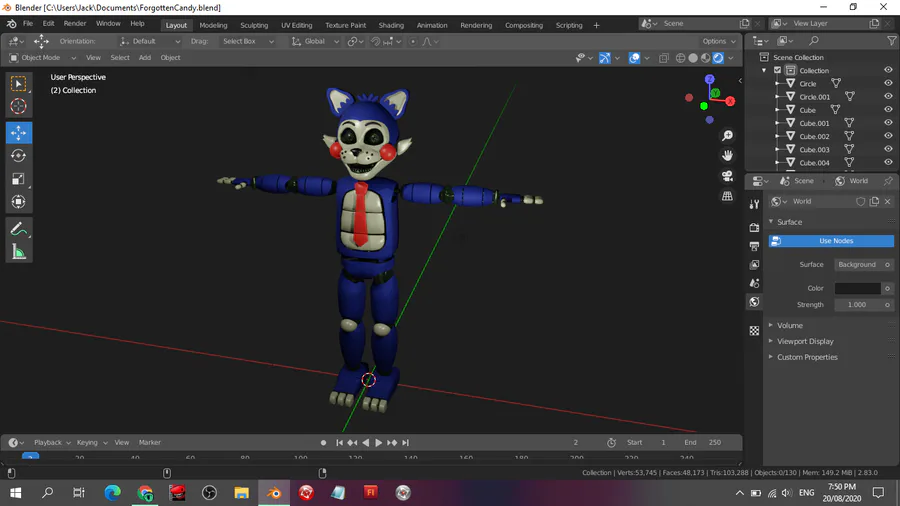This screenshot has height=506, width=900.
Task: Open the Global transform orientation dropdown
Action: [315, 41]
